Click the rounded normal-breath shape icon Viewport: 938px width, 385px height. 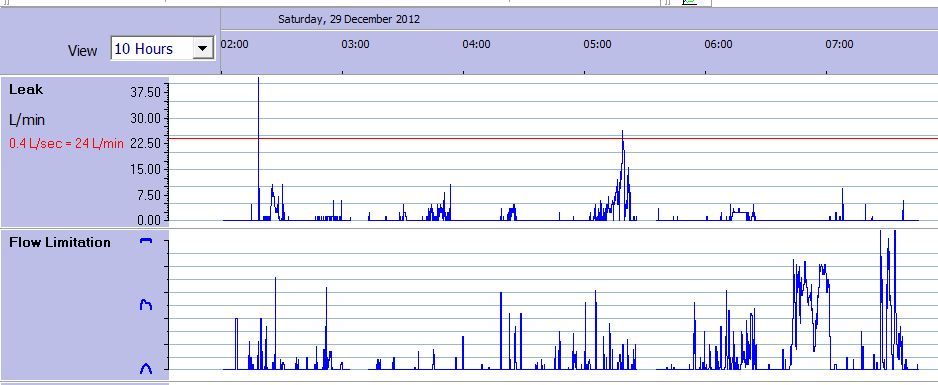tap(145, 368)
